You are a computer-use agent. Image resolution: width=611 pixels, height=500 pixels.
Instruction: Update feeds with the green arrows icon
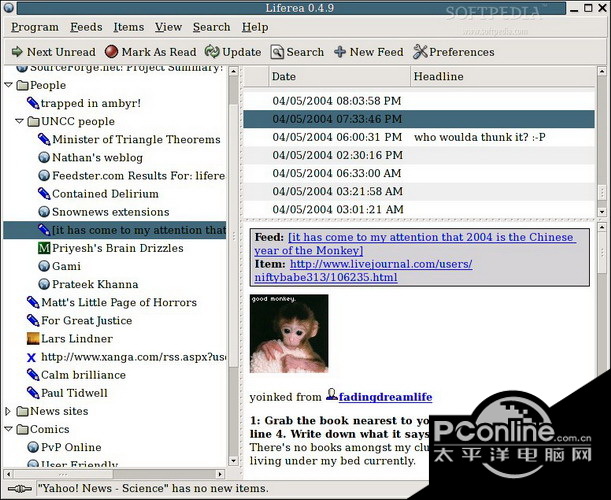[x=212, y=51]
